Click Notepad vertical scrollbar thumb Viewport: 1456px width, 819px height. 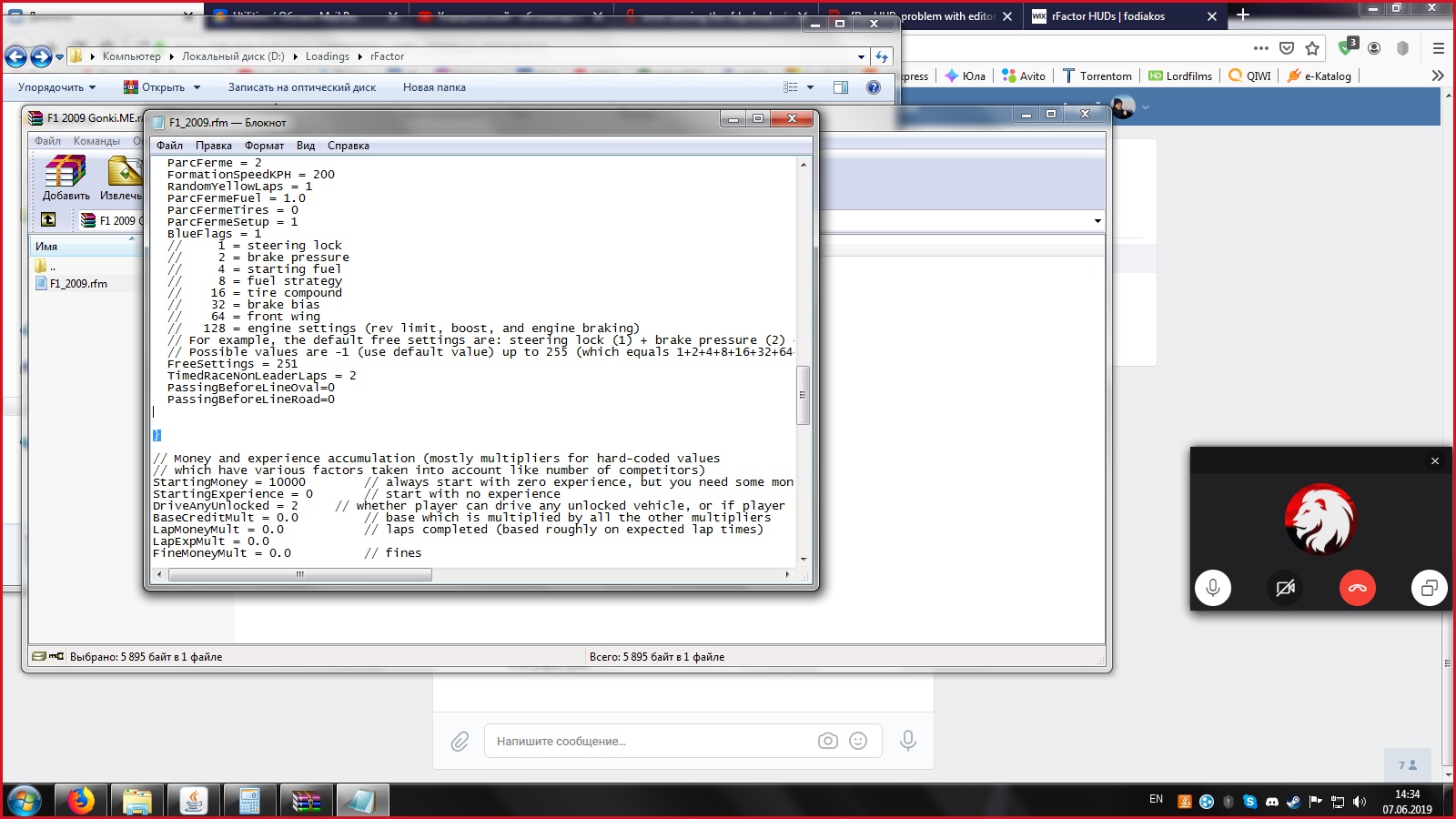click(x=803, y=395)
